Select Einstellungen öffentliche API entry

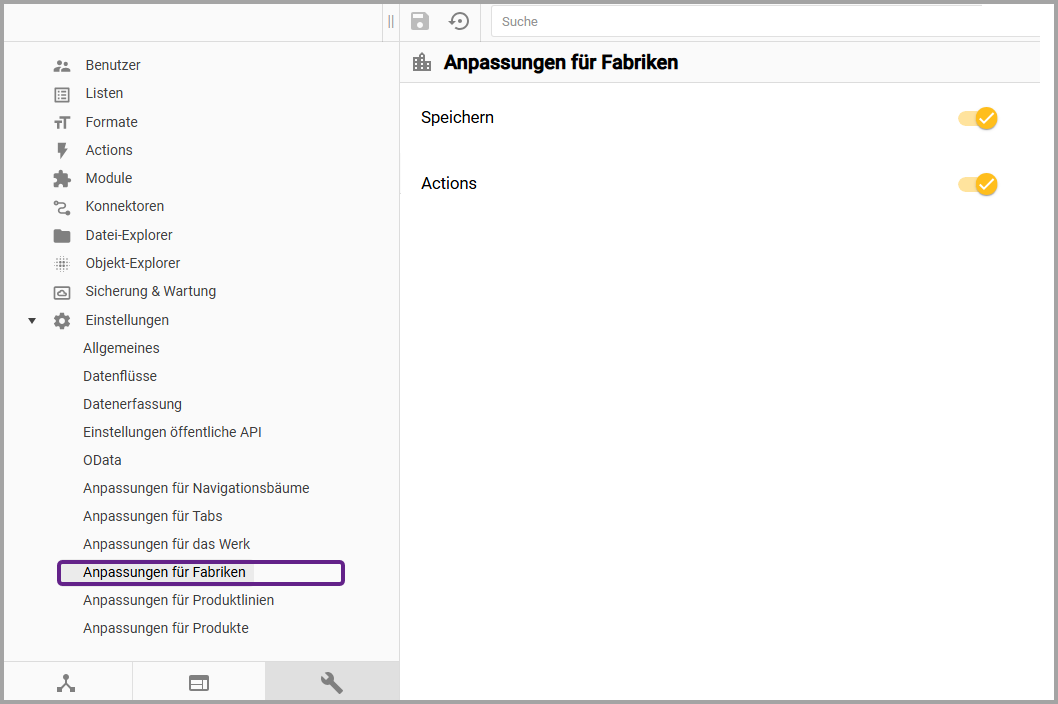(x=172, y=432)
